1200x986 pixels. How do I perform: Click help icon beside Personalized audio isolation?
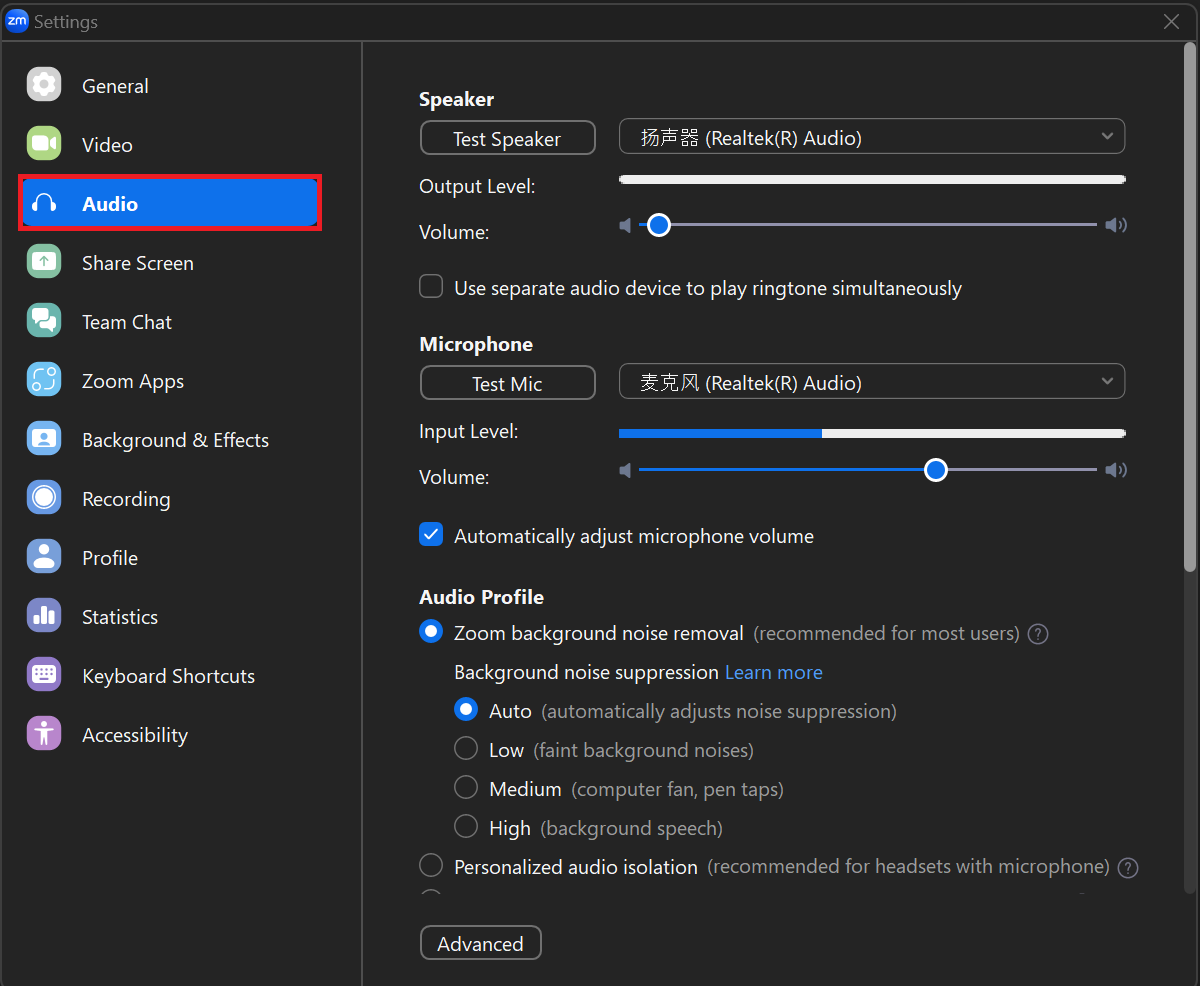point(1128,867)
